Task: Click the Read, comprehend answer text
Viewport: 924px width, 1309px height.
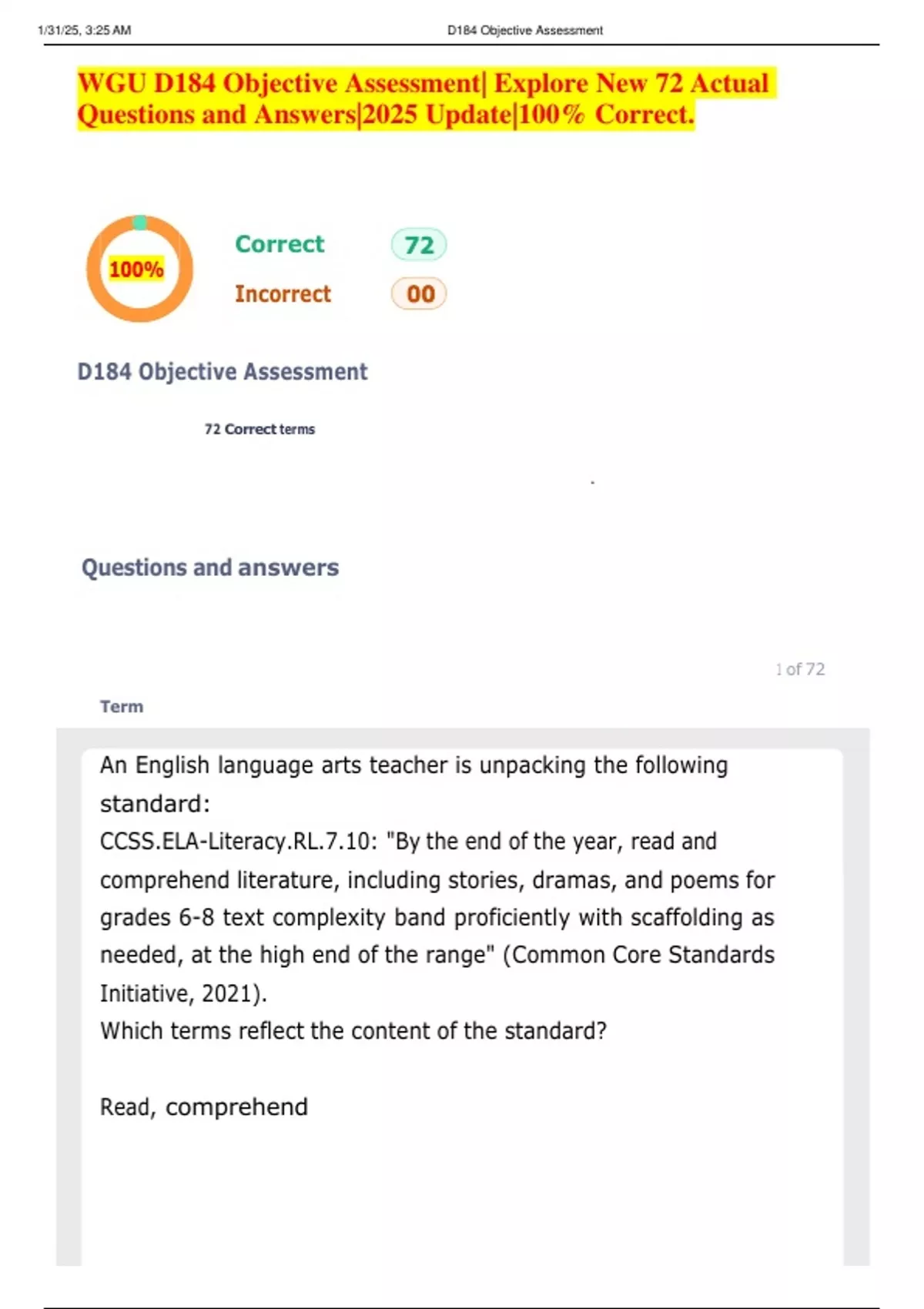Action: (x=204, y=1106)
